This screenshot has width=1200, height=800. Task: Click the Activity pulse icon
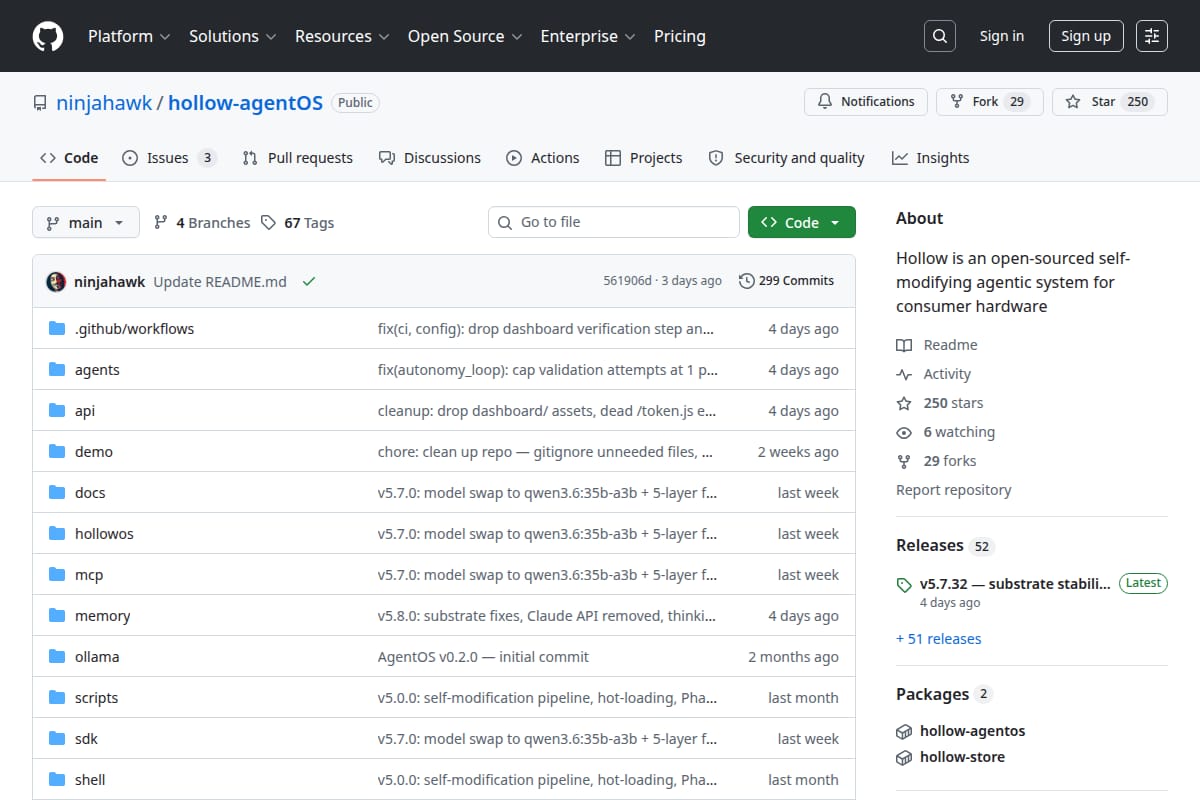(x=904, y=374)
